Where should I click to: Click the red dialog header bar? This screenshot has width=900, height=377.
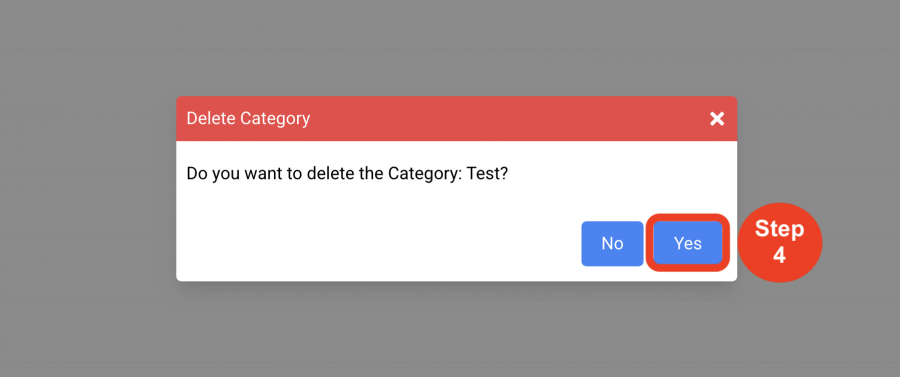click(456, 119)
